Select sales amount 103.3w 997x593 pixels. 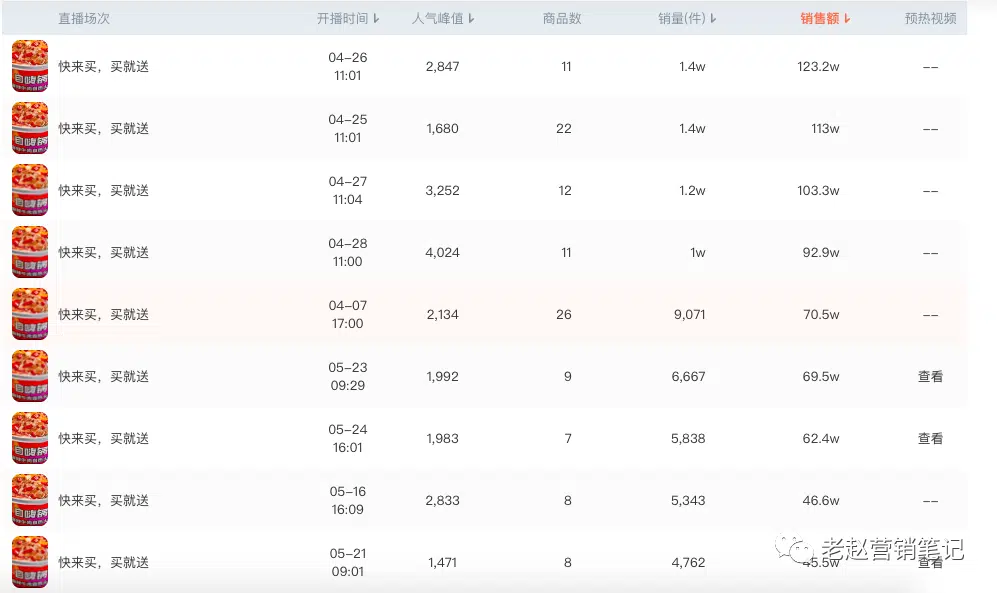[x=818, y=191]
